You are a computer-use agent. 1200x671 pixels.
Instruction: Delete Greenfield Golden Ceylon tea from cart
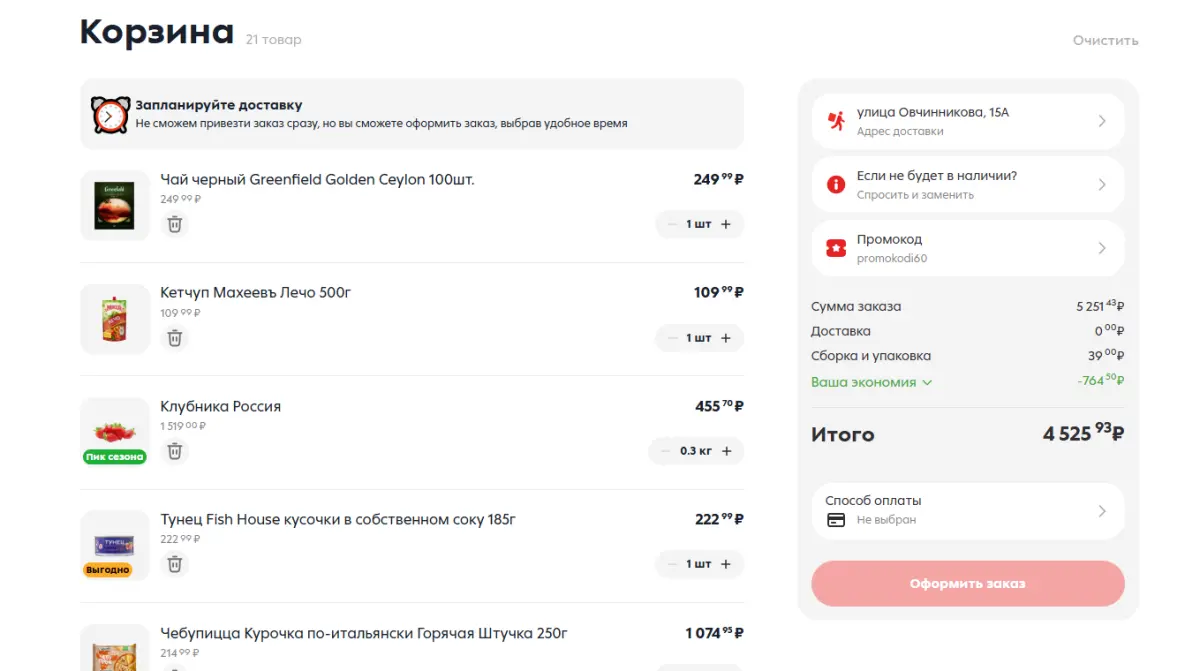[x=174, y=225]
